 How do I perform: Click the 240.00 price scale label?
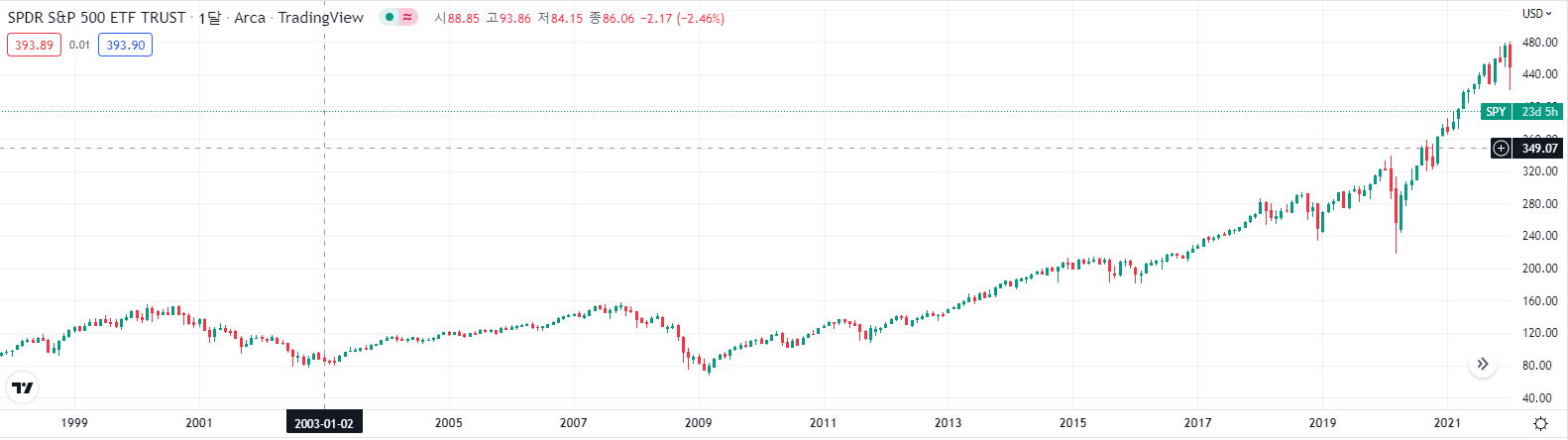pos(1540,236)
